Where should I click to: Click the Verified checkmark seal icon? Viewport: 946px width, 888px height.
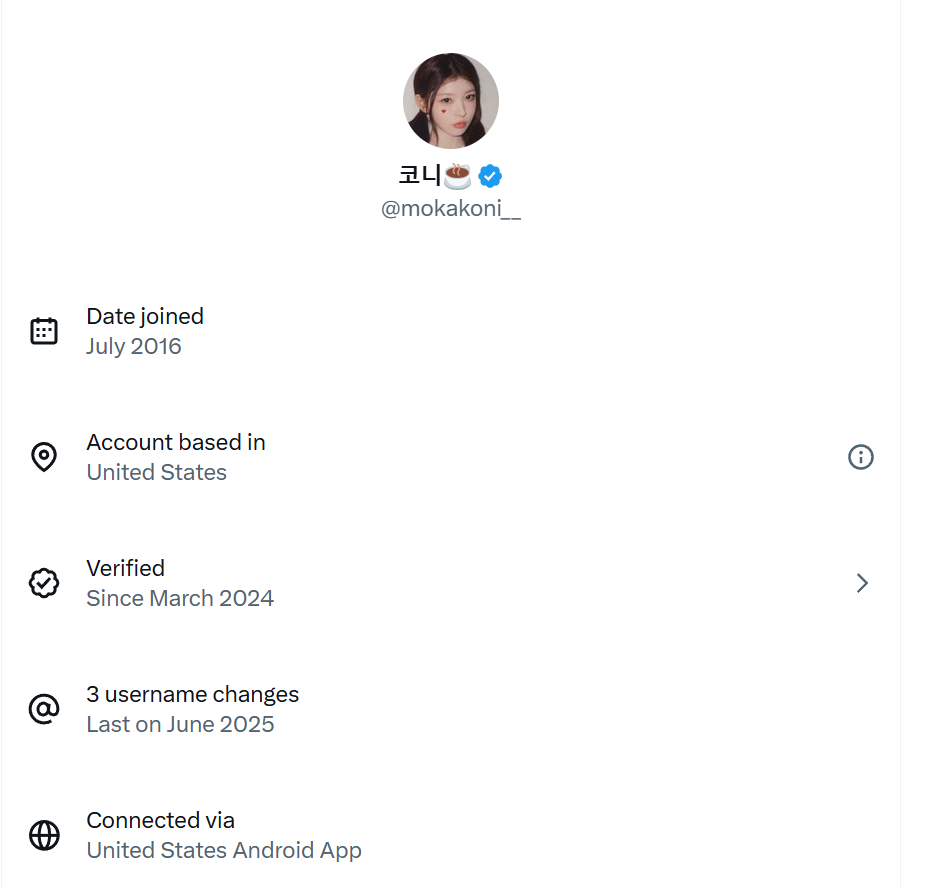click(44, 583)
